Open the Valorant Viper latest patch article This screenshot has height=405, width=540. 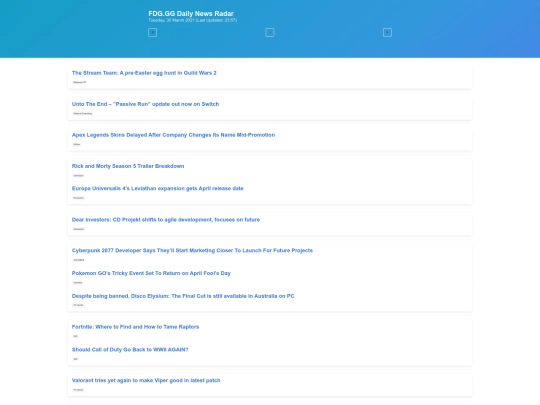coord(146,381)
